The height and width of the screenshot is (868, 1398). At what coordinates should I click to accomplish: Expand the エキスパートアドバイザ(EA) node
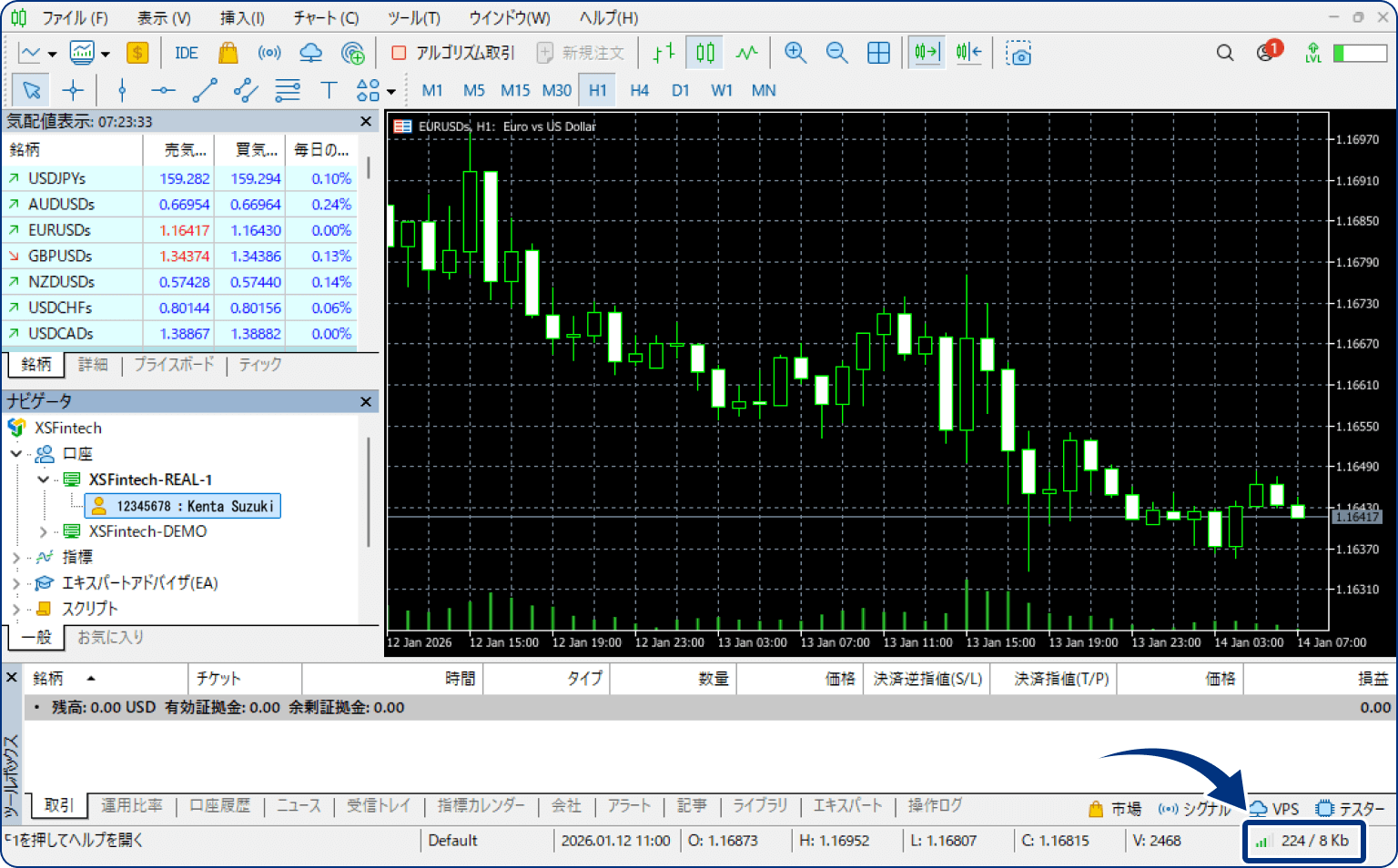click(16, 583)
